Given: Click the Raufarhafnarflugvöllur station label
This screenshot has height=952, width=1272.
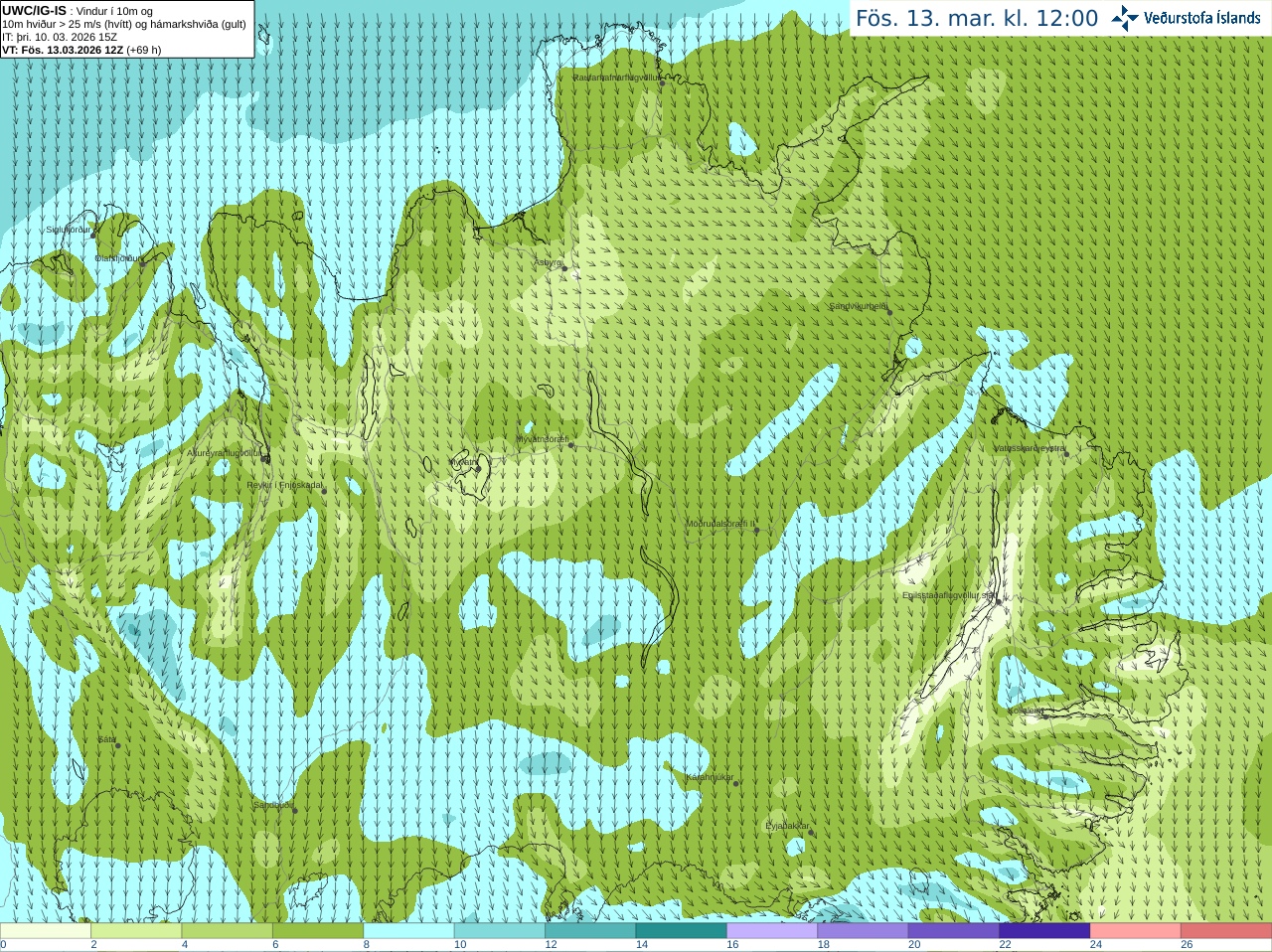Looking at the screenshot, I should click(616, 77).
